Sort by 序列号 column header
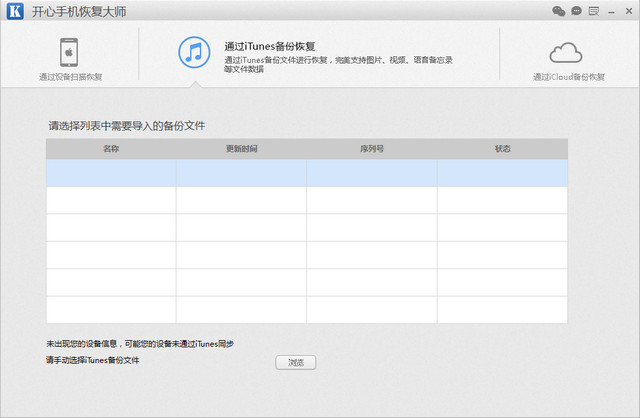Screen dimensions: 640x418 (372, 149)
